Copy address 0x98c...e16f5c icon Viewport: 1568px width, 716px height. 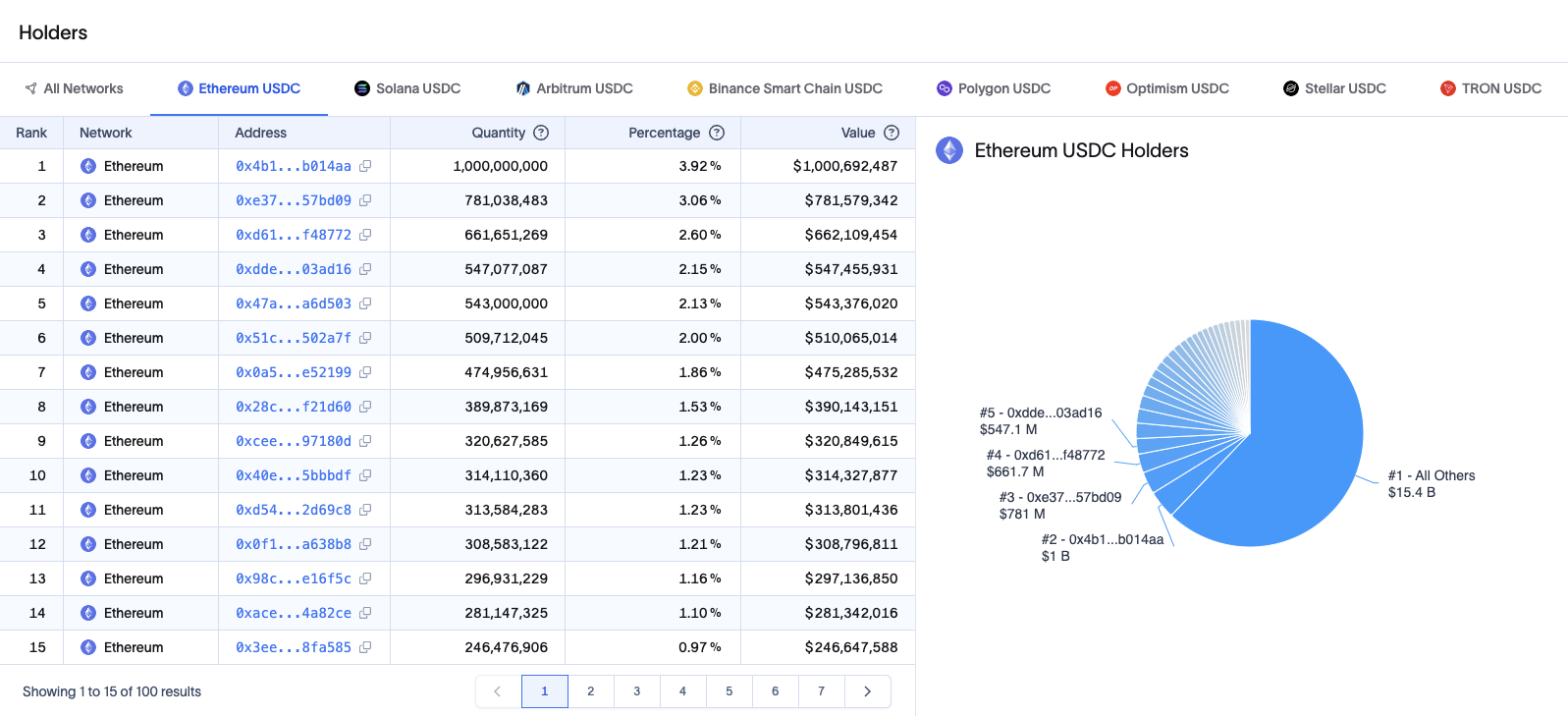pyautogui.click(x=365, y=578)
